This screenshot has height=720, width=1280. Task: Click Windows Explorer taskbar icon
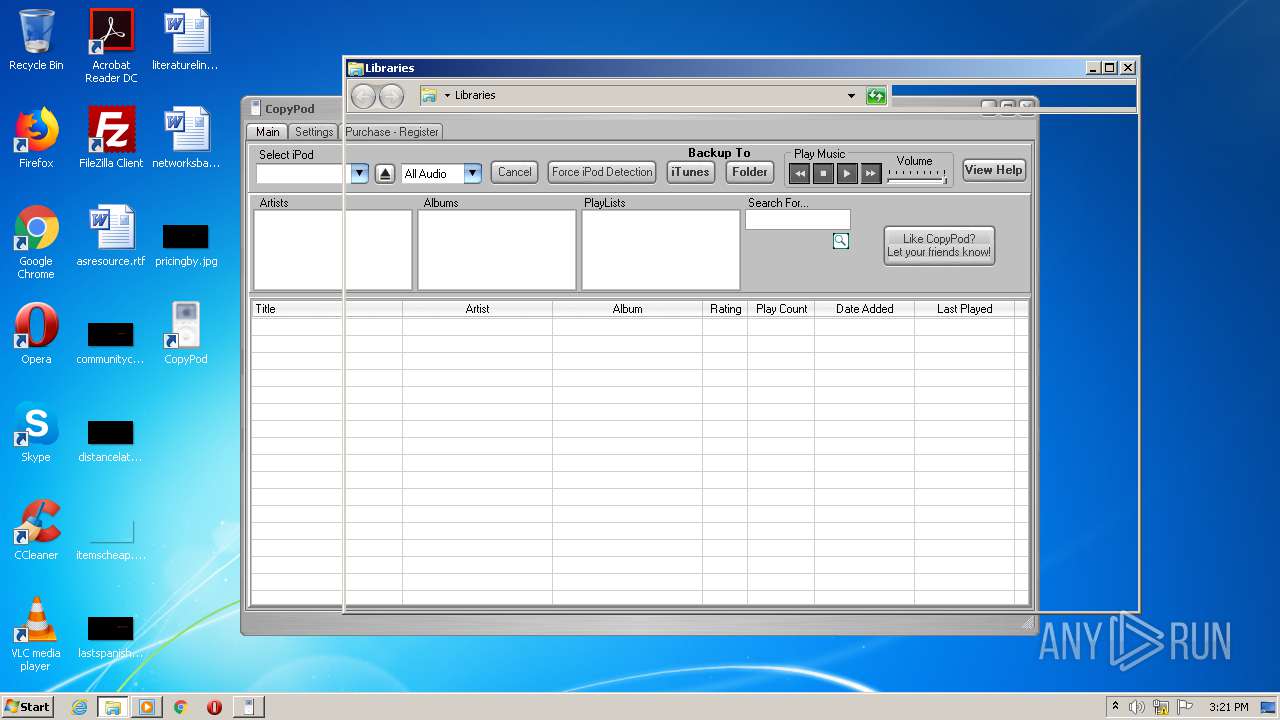[113, 707]
